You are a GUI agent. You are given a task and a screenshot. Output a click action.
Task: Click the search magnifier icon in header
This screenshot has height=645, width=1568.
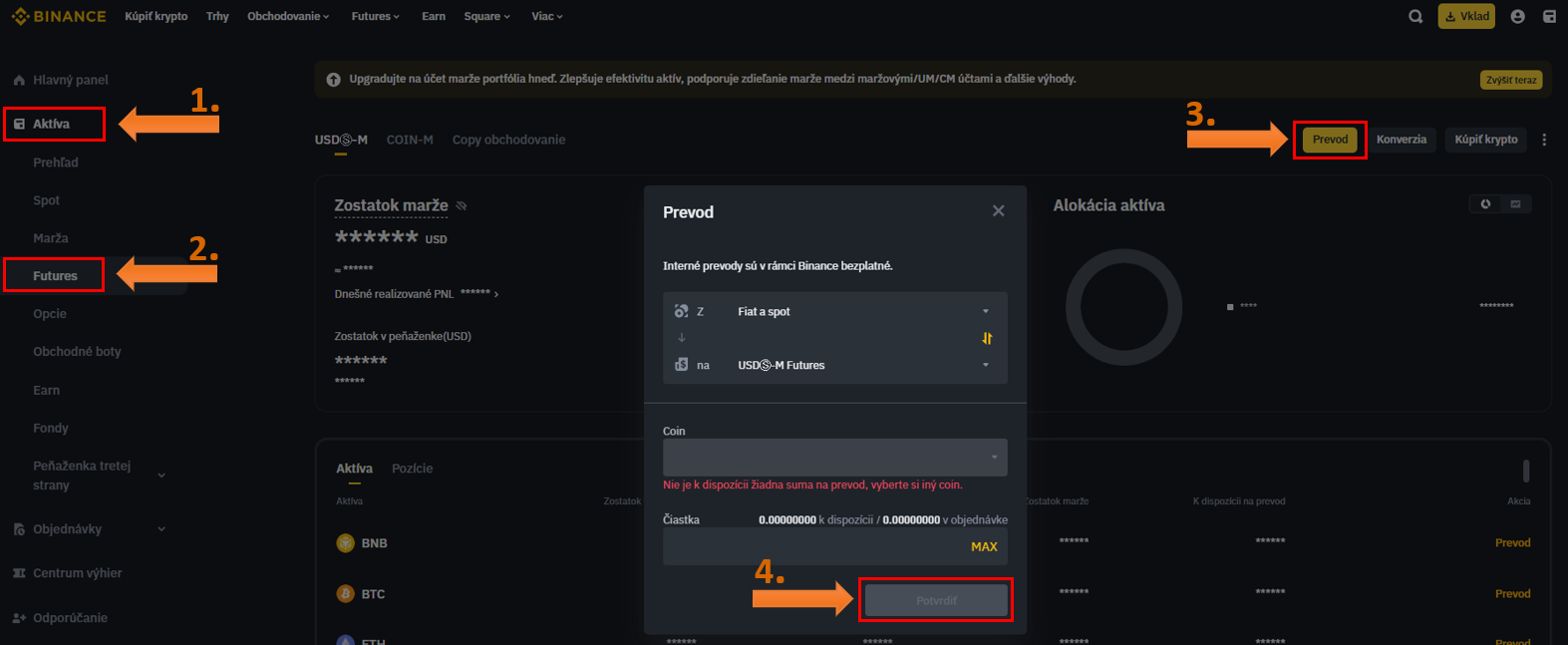pos(1415,16)
